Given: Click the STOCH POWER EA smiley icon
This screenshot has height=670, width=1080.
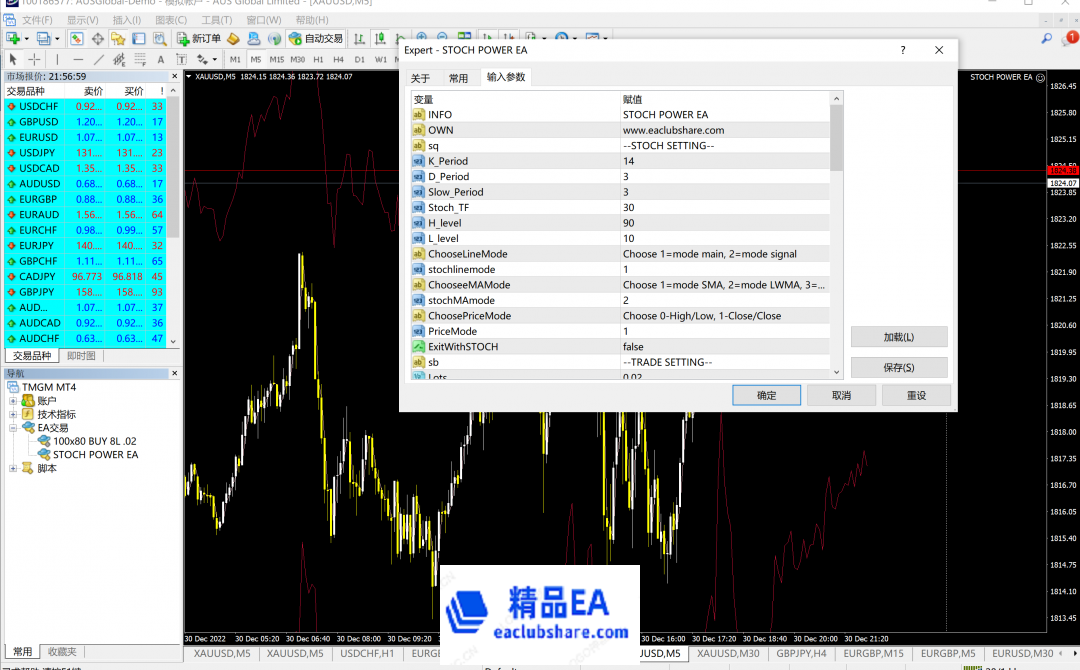Looking at the screenshot, I should [x=1040, y=76].
